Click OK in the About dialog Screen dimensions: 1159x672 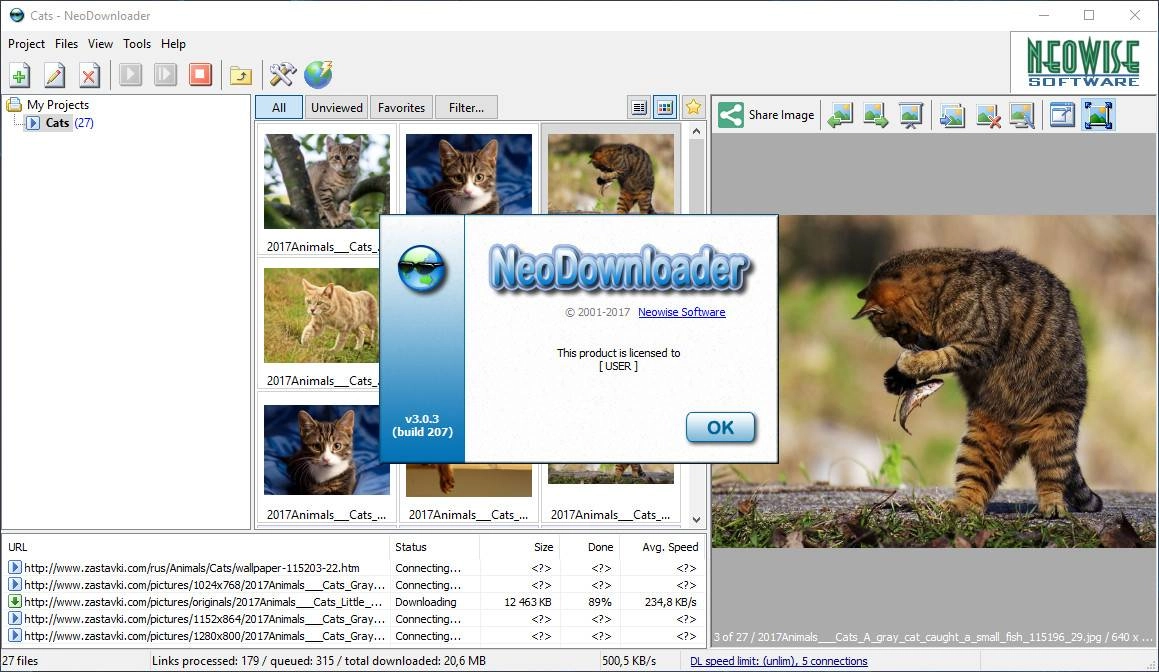(720, 427)
